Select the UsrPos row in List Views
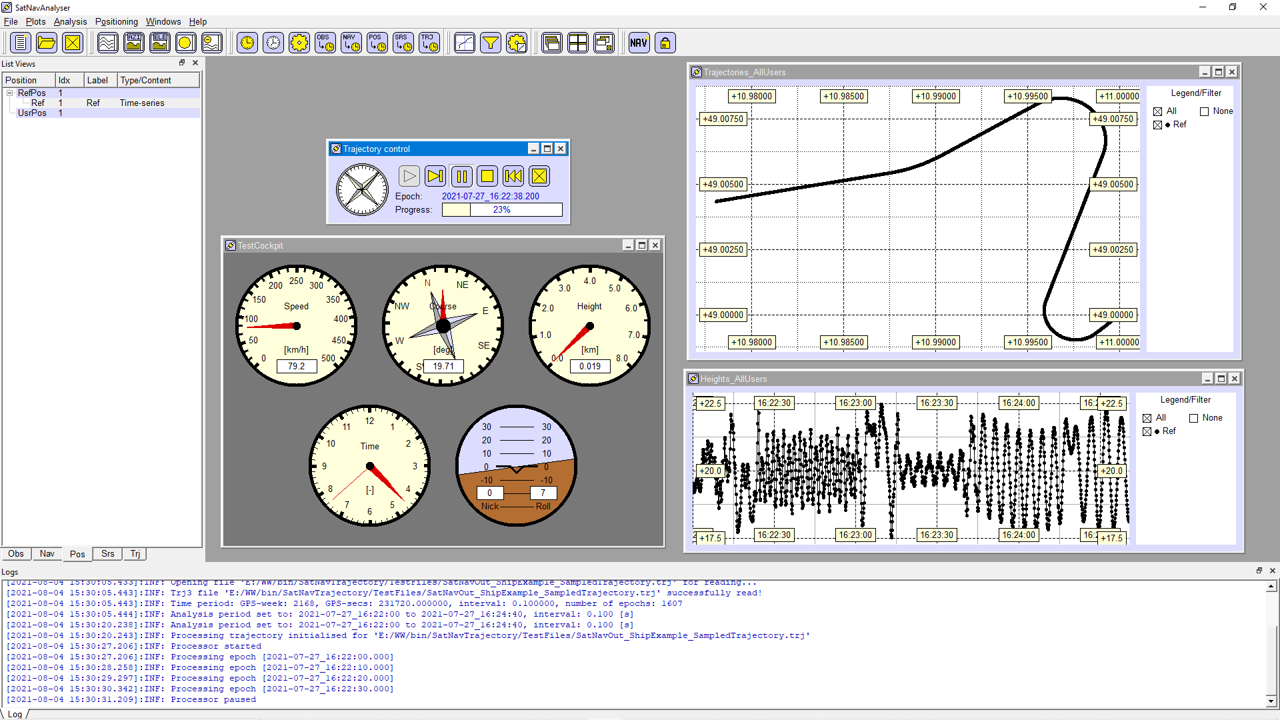The height and width of the screenshot is (720, 1280). click(32, 113)
